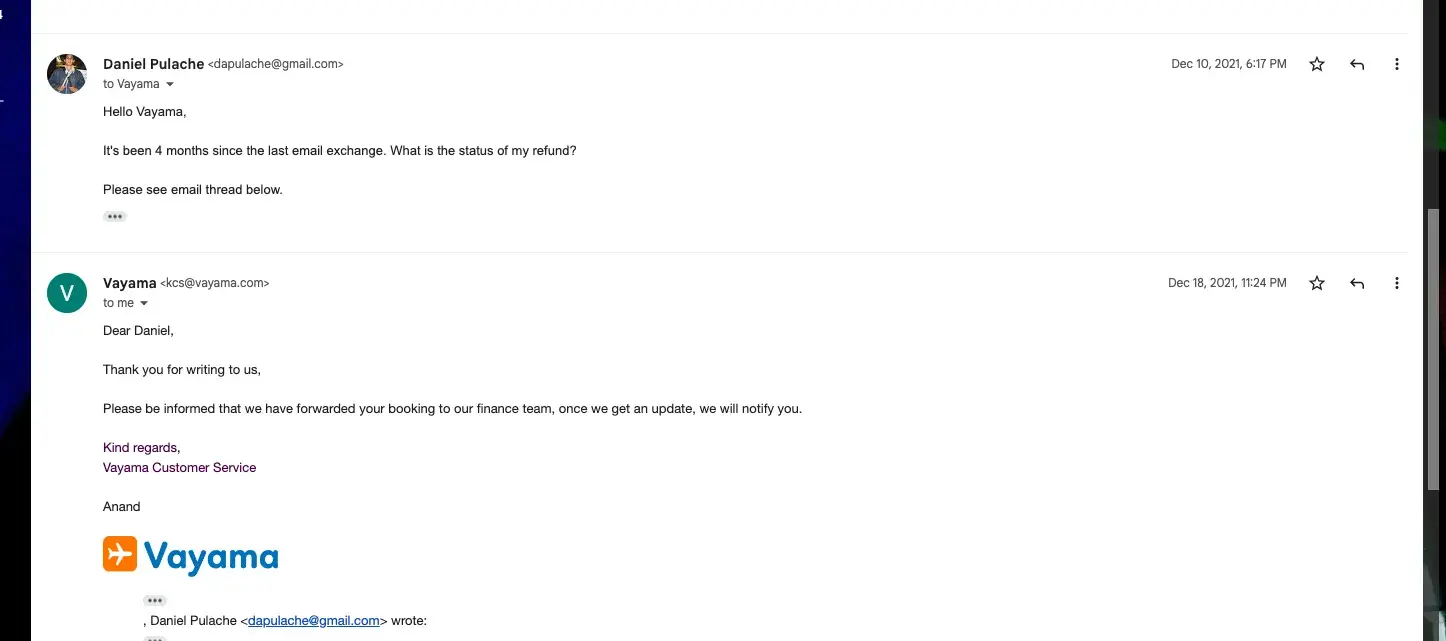
Task: Show details for 'to me' recipients
Action: pyautogui.click(x=144, y=303)
